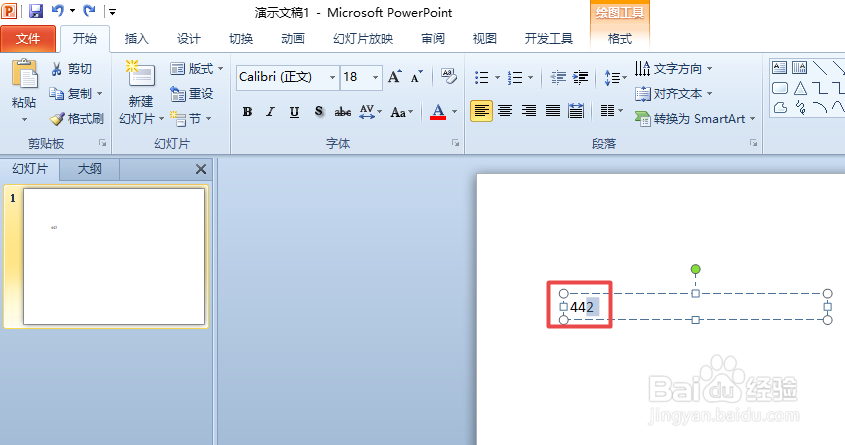Click the Increase List Level icon
Viewport: 845px width, 445px height.
tap(580, 78)
